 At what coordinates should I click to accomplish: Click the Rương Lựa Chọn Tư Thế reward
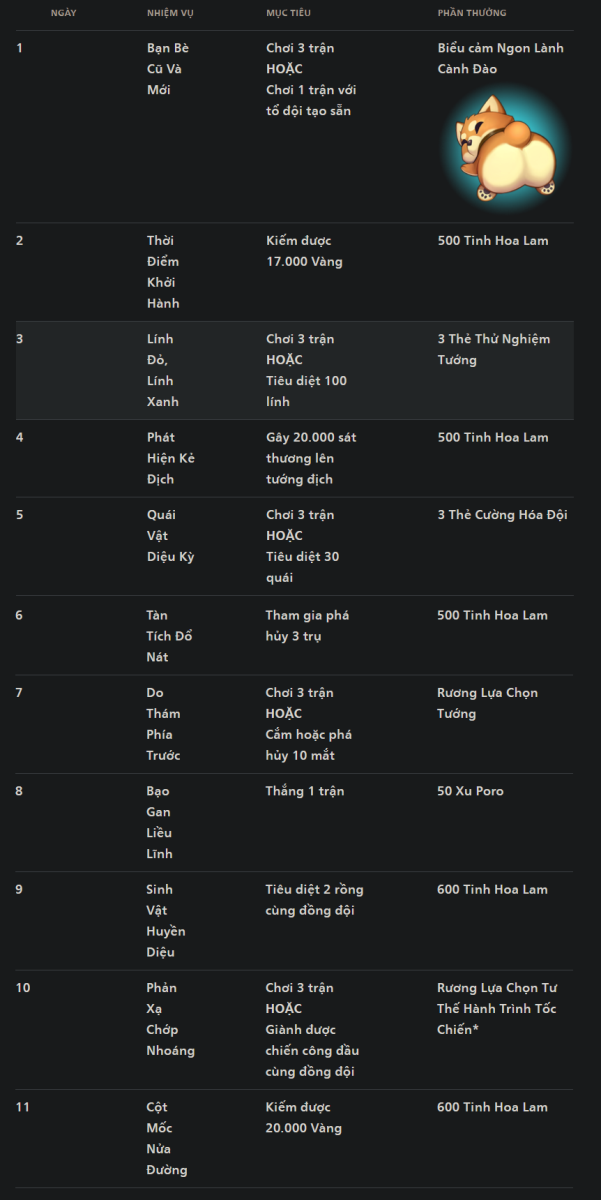[x=496, y=1008]
